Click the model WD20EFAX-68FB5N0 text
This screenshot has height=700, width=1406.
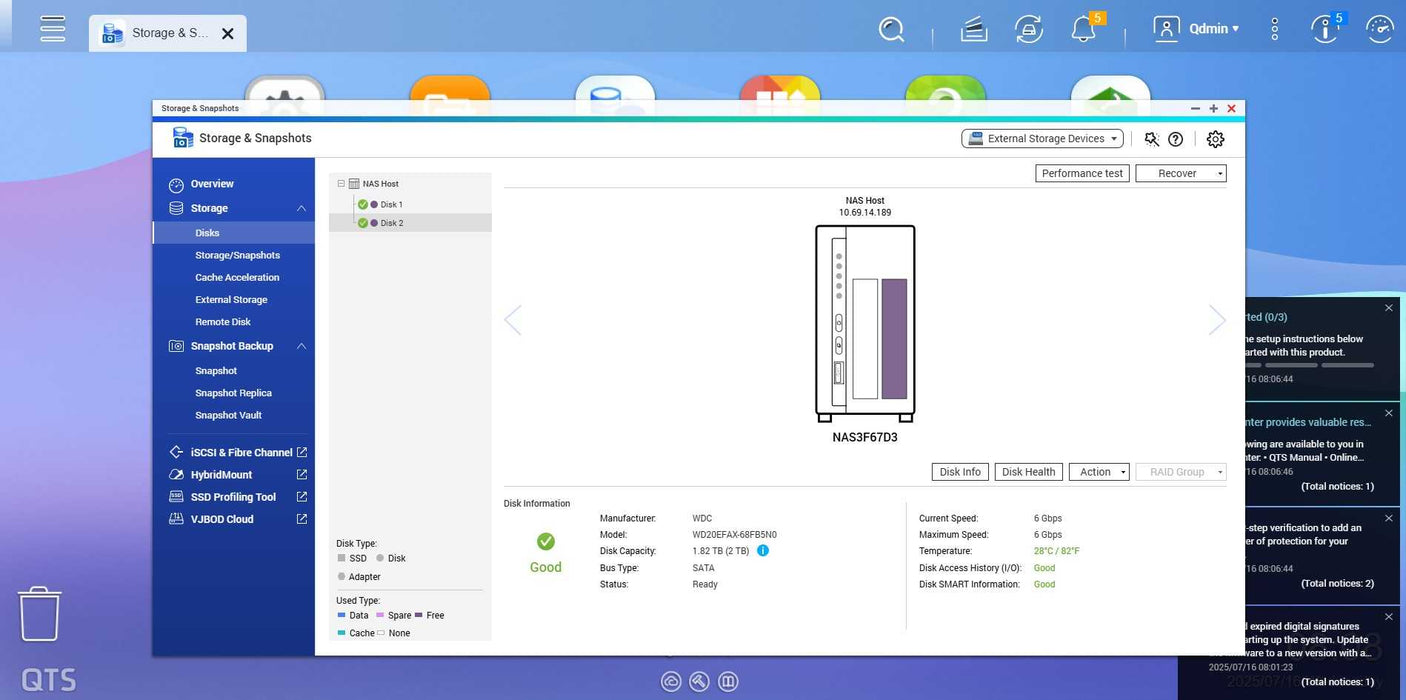(734, 535)
